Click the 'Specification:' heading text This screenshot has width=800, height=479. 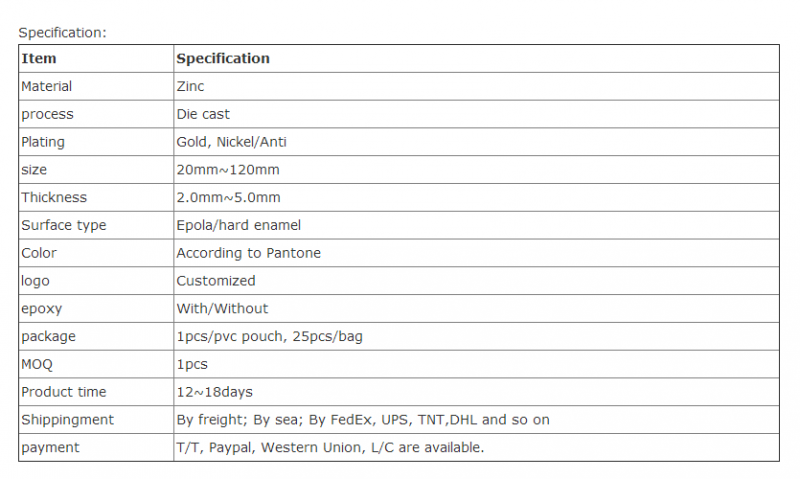click(x=62, y=33)
